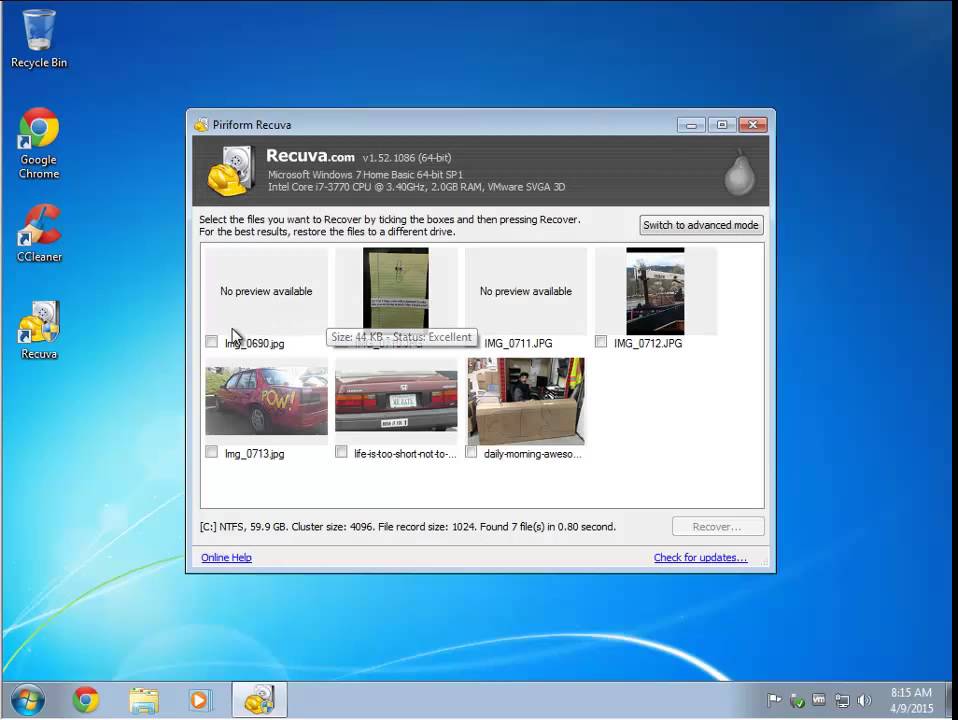The image size is (958, 720).
Task: Click Switch to advanced mode button
Action: click(701, 225)
